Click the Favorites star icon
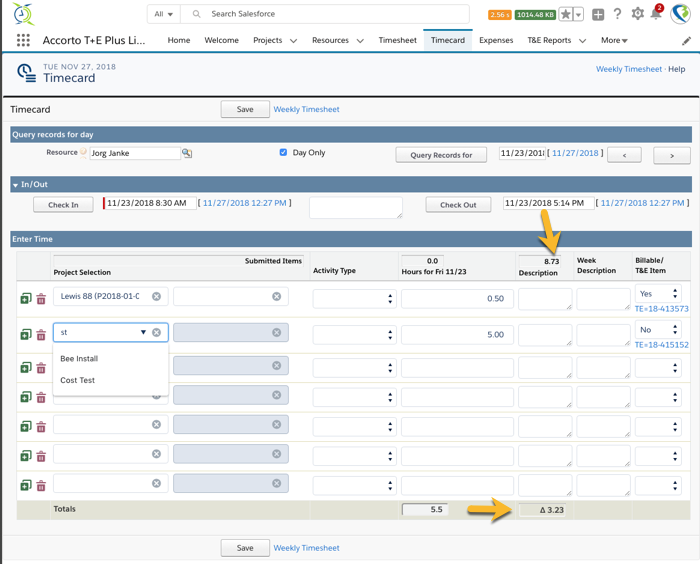The height and width of the screenshot is (564, 700). point(566,14)
